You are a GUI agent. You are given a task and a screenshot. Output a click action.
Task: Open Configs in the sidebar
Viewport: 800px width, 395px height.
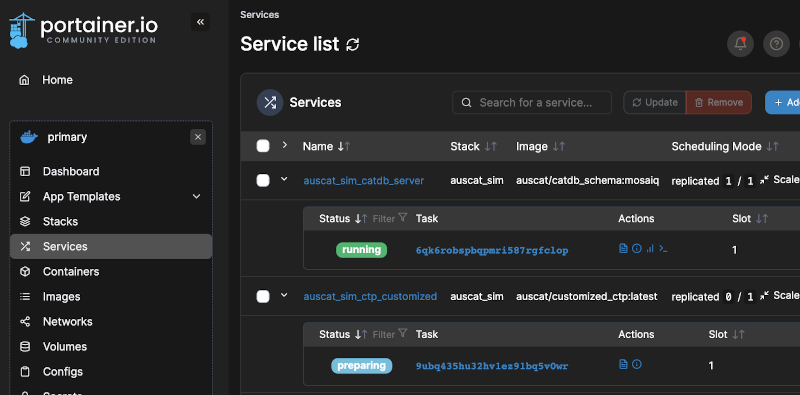click(x=111, y=372)
